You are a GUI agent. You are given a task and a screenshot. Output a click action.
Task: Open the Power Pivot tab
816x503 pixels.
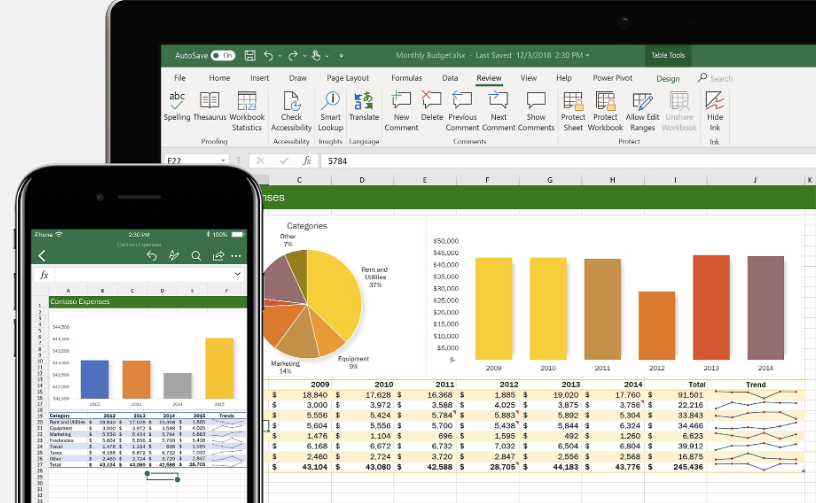[613, 78]
